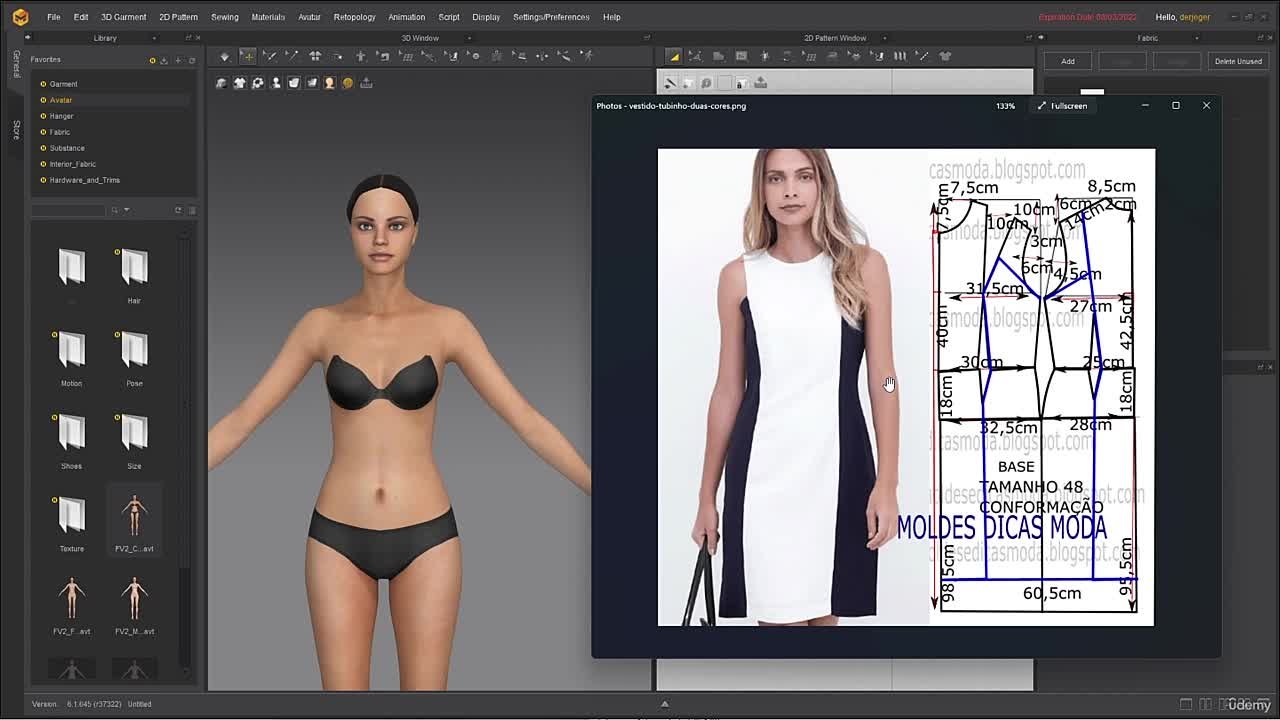
Task: Select Hardware_and_Trims in Favorites list
Action: tap(85, 180)
